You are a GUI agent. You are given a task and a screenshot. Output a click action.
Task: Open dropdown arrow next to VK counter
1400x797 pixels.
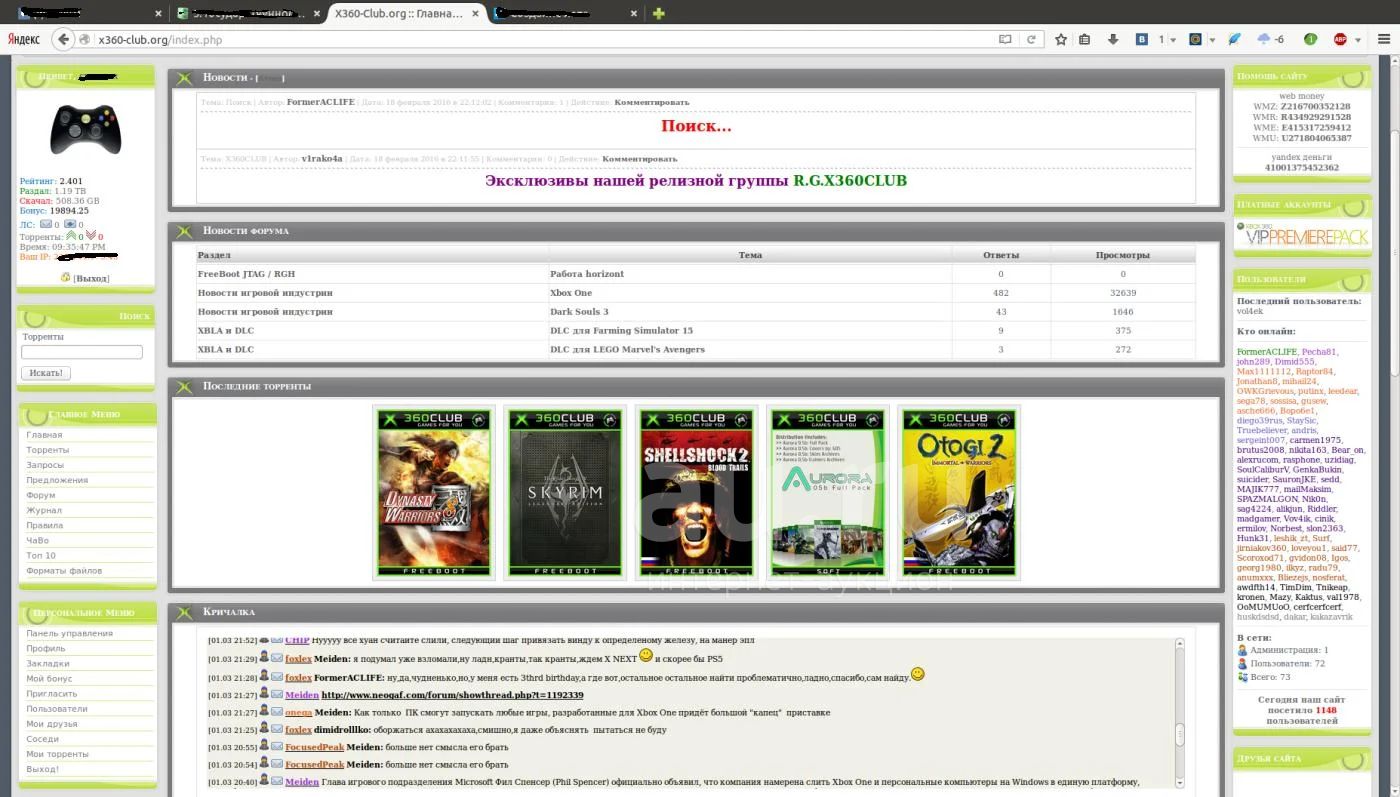1172,41
